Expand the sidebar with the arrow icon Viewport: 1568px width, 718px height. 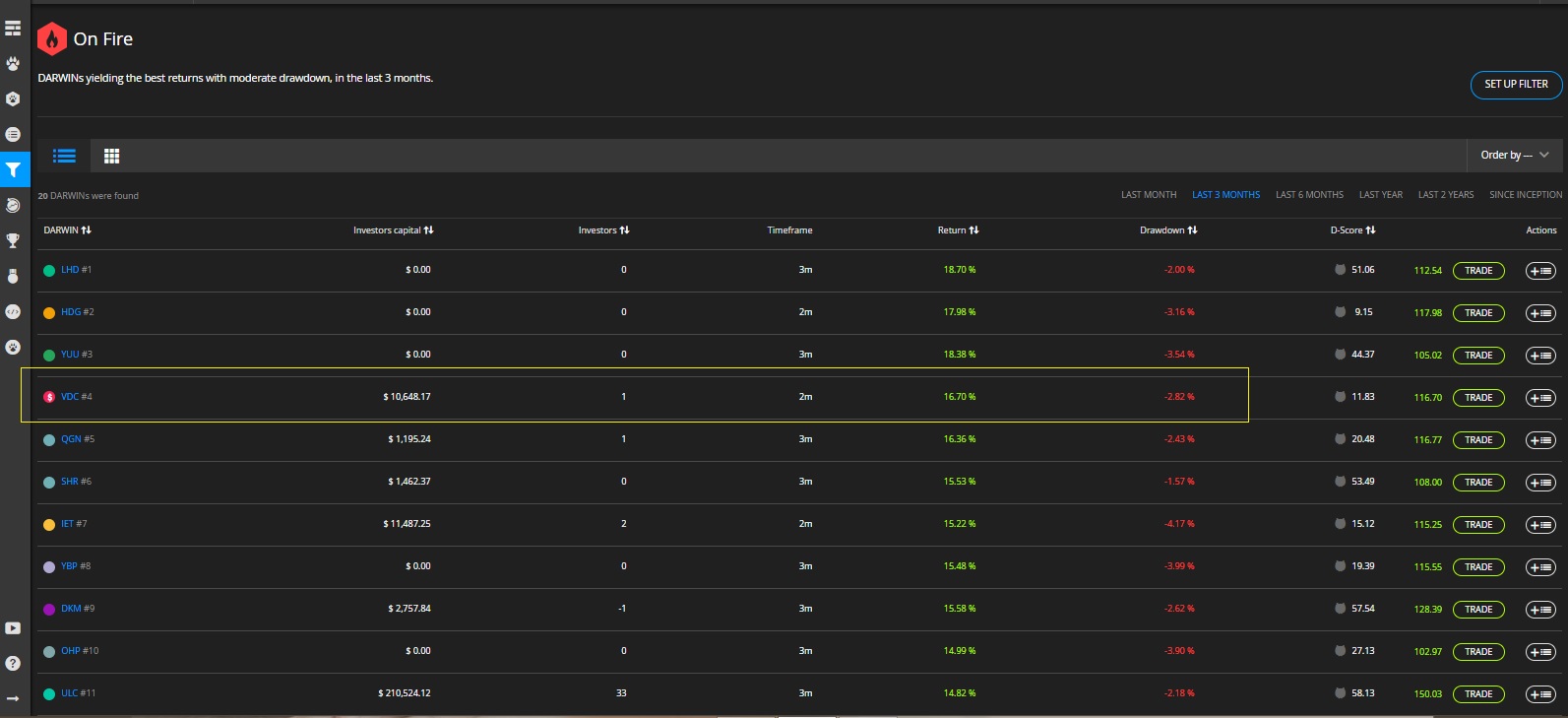[13, 697]
